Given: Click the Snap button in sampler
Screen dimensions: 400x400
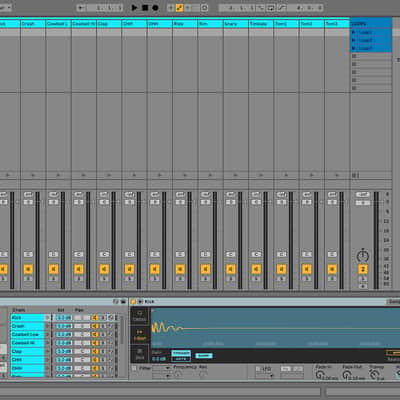Looking at the screenshot, I should point(203,356).
